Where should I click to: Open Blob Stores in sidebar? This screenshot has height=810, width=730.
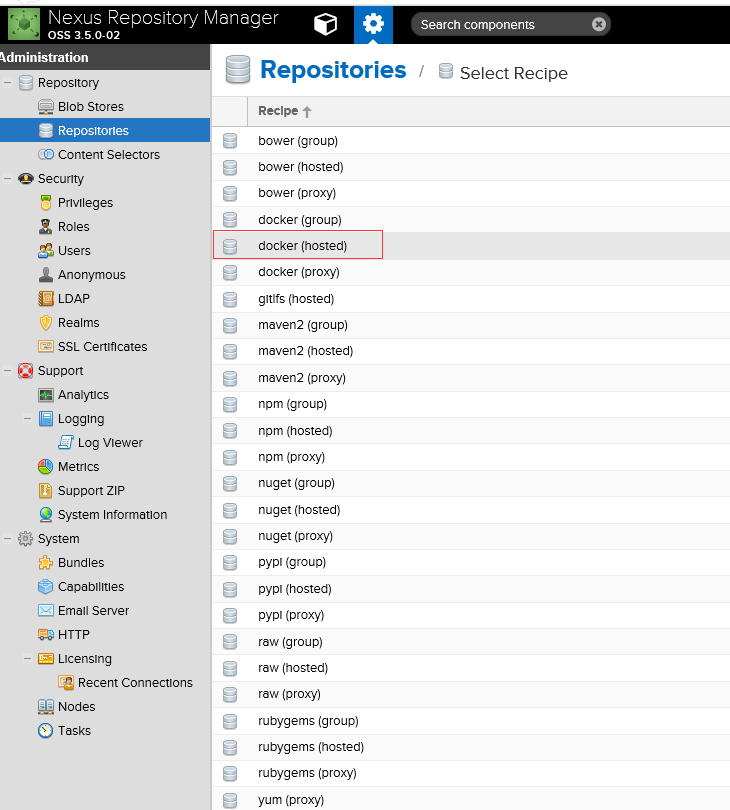click(x=90, y=107)
